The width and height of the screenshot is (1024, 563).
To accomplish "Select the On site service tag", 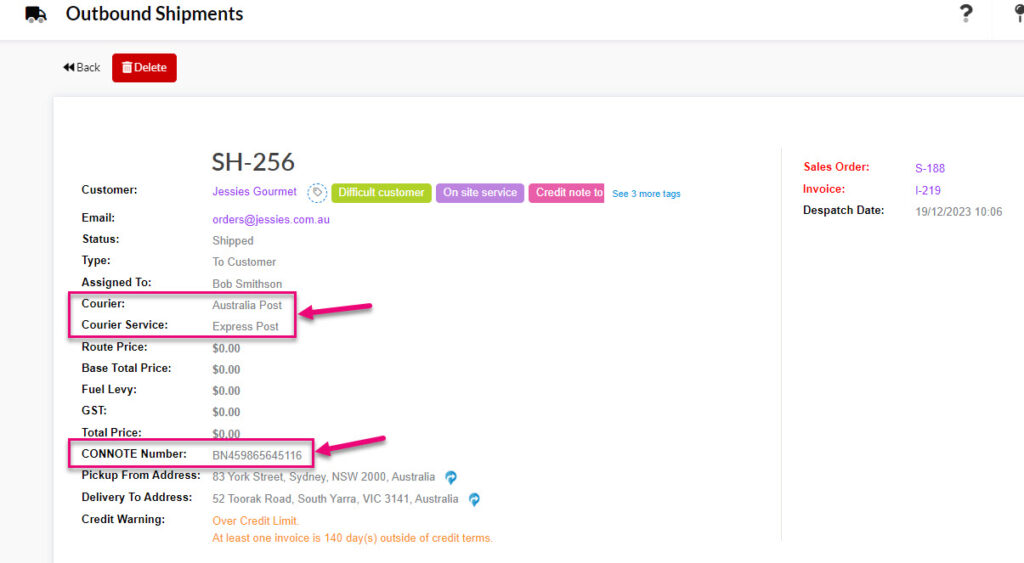I will (x=480, y=193).
